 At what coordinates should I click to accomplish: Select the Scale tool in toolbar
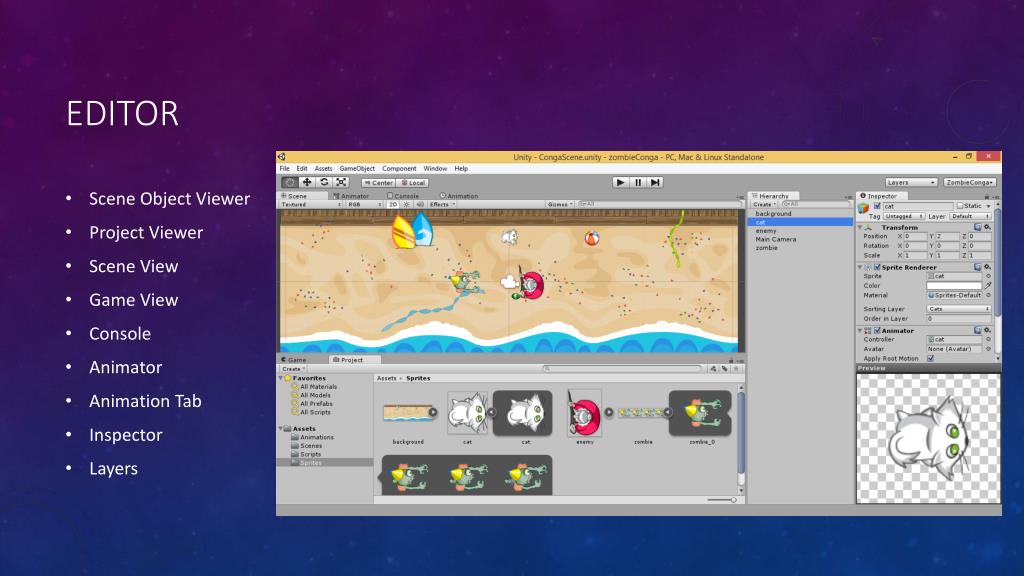[x=341, y=183]
